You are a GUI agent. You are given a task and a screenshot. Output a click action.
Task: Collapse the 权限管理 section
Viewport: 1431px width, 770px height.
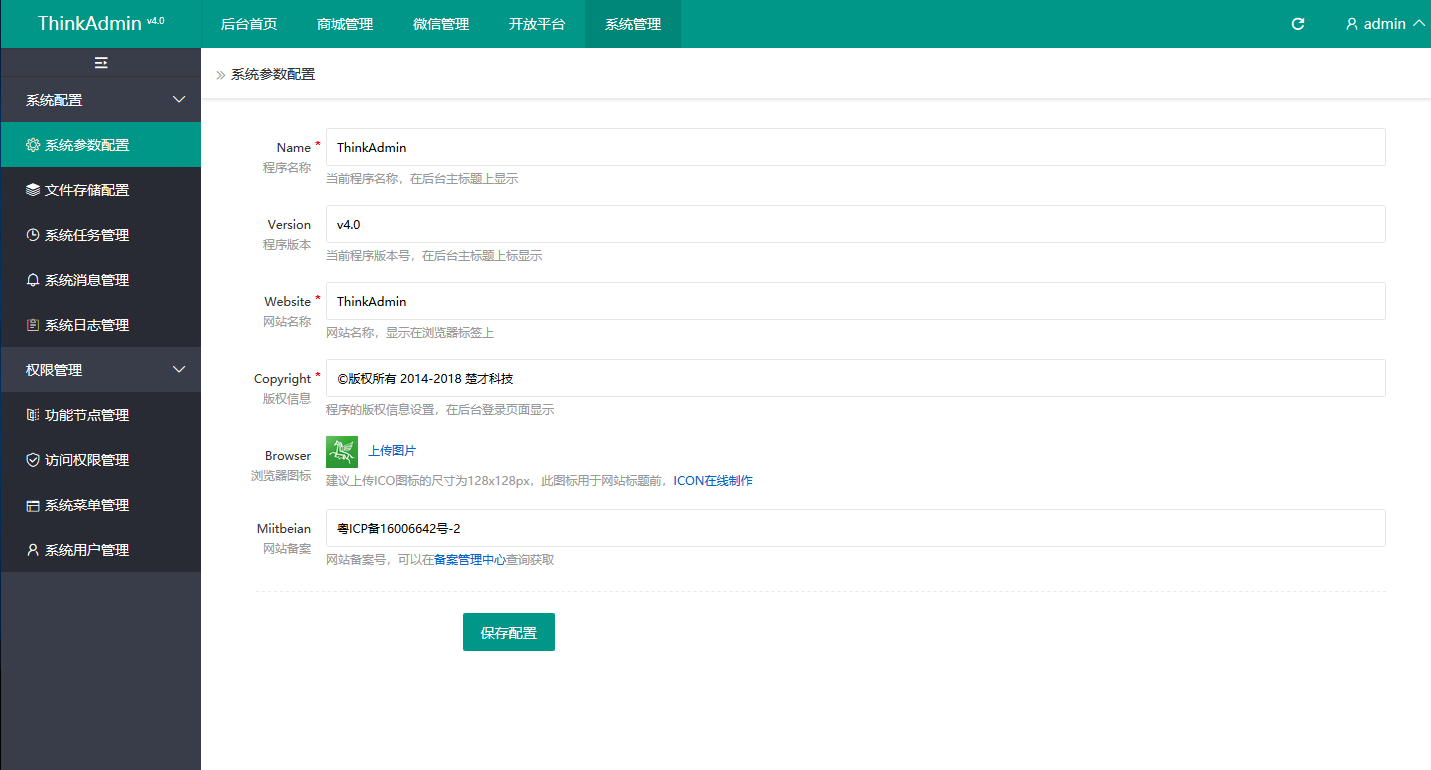click(100, 369)
